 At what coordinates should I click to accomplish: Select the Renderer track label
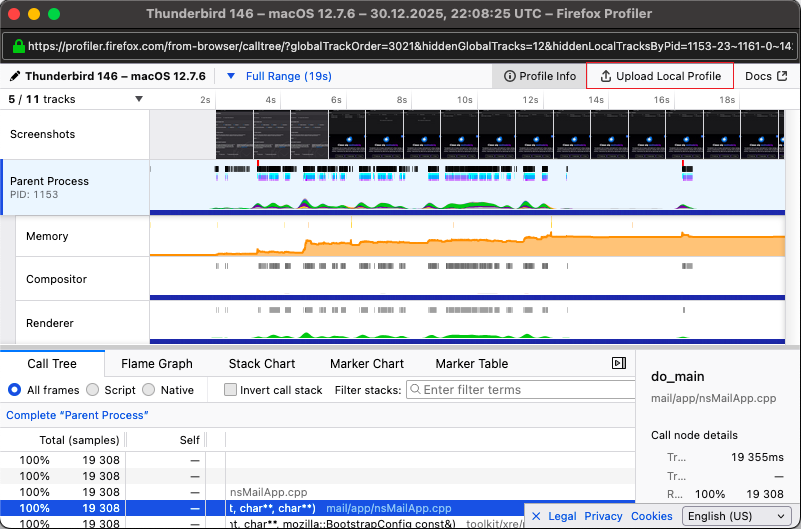click(50, 323)
